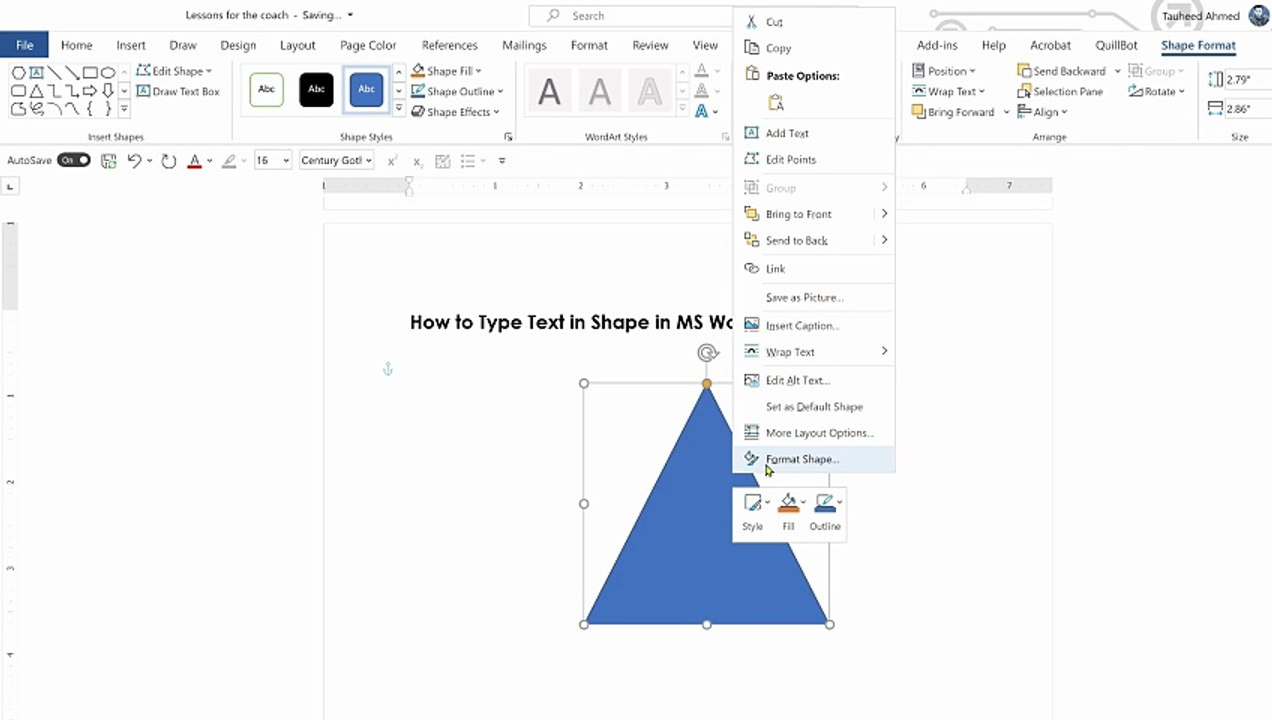Open the Align dropdown

pyautogui.click(x=1042, y=112)
